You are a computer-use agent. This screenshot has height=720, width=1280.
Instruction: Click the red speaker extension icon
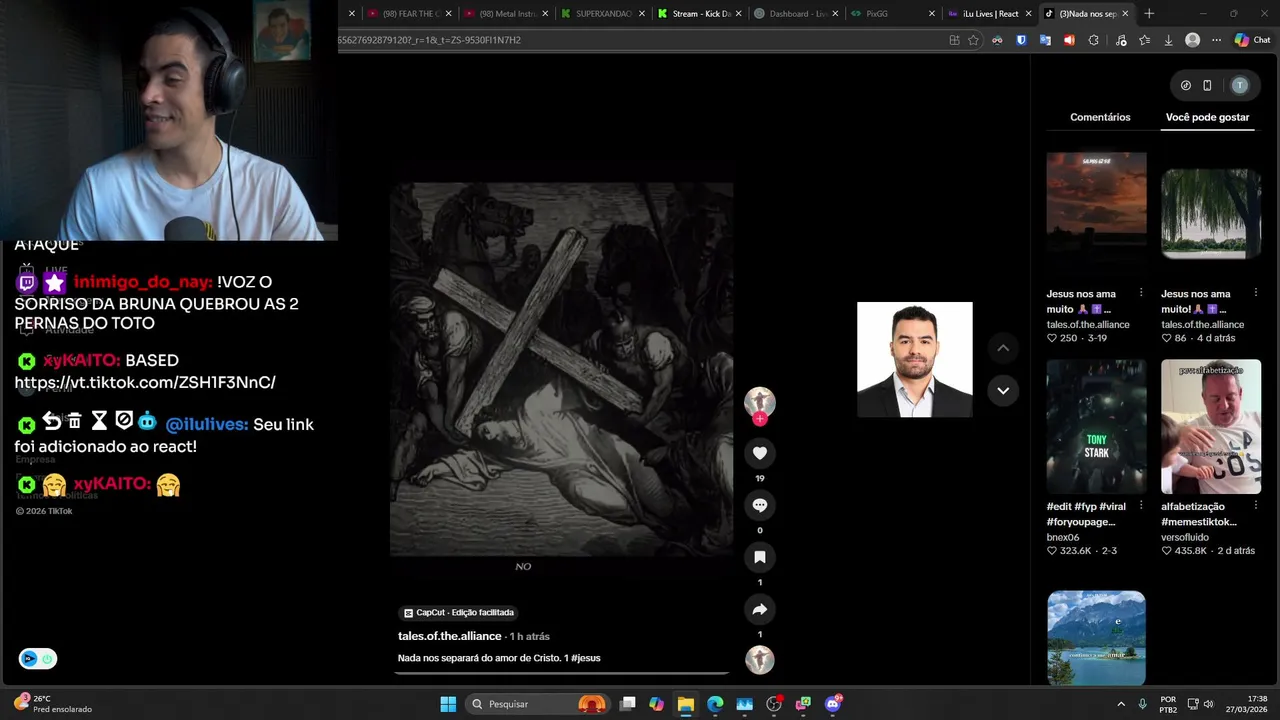1069,40
